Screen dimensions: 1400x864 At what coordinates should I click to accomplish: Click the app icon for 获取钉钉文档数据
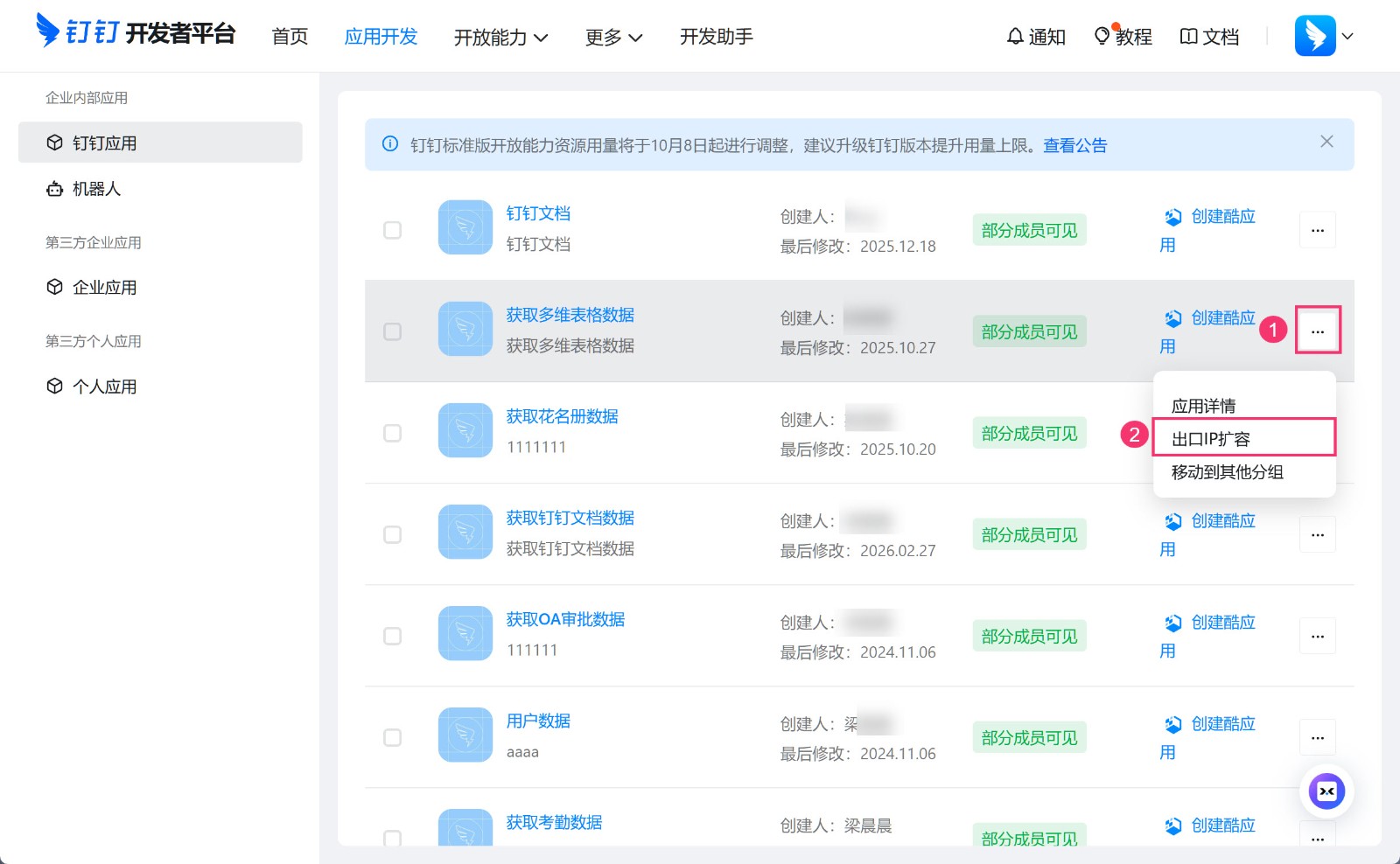click(465, 532)
